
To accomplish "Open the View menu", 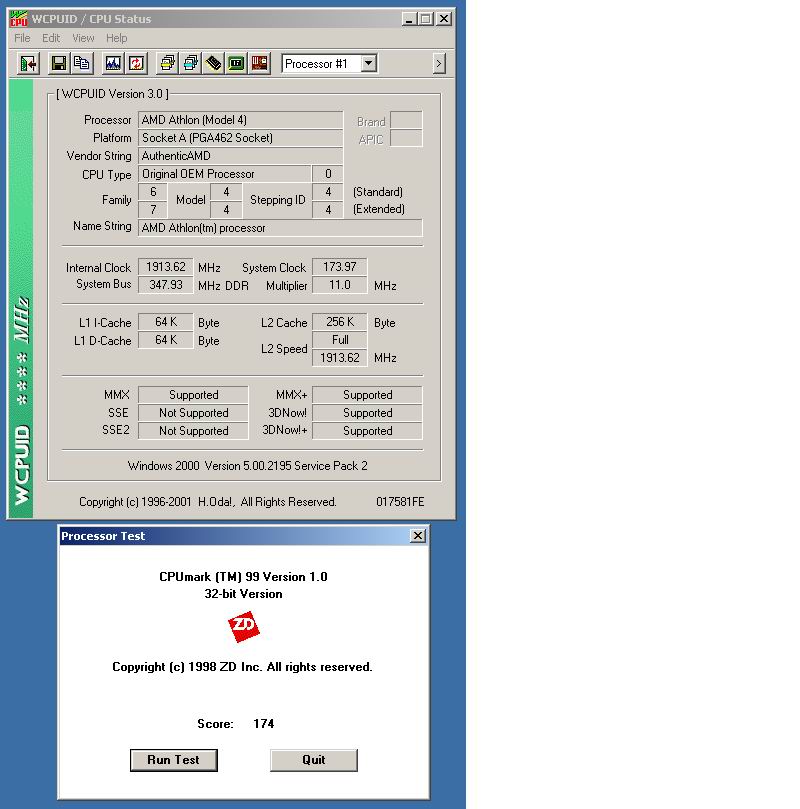I will [83, 38].
